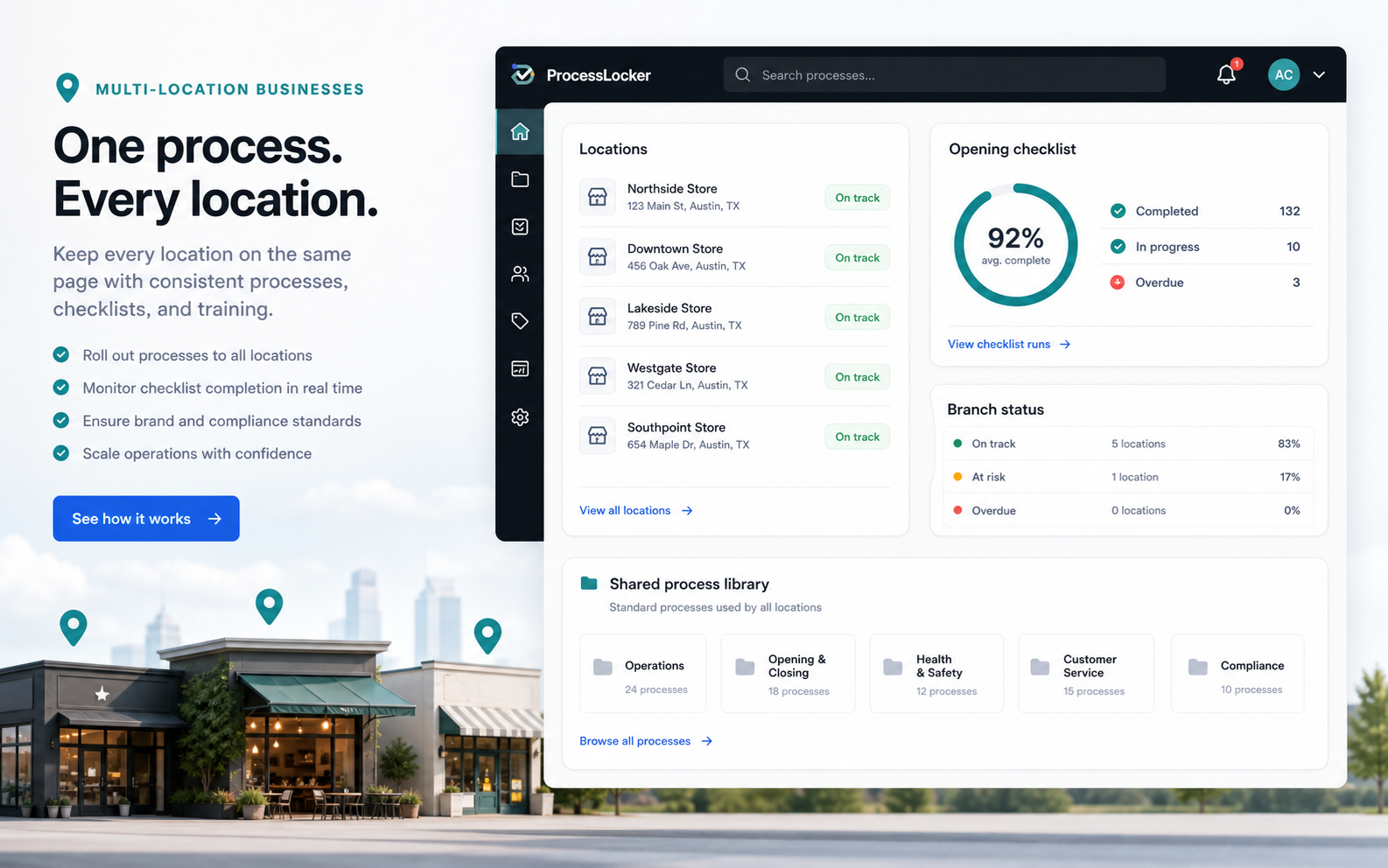This screenshot has width=1388, height=868.
Task: Open settings gear in sidebar
Action: (x=520, y=417)
